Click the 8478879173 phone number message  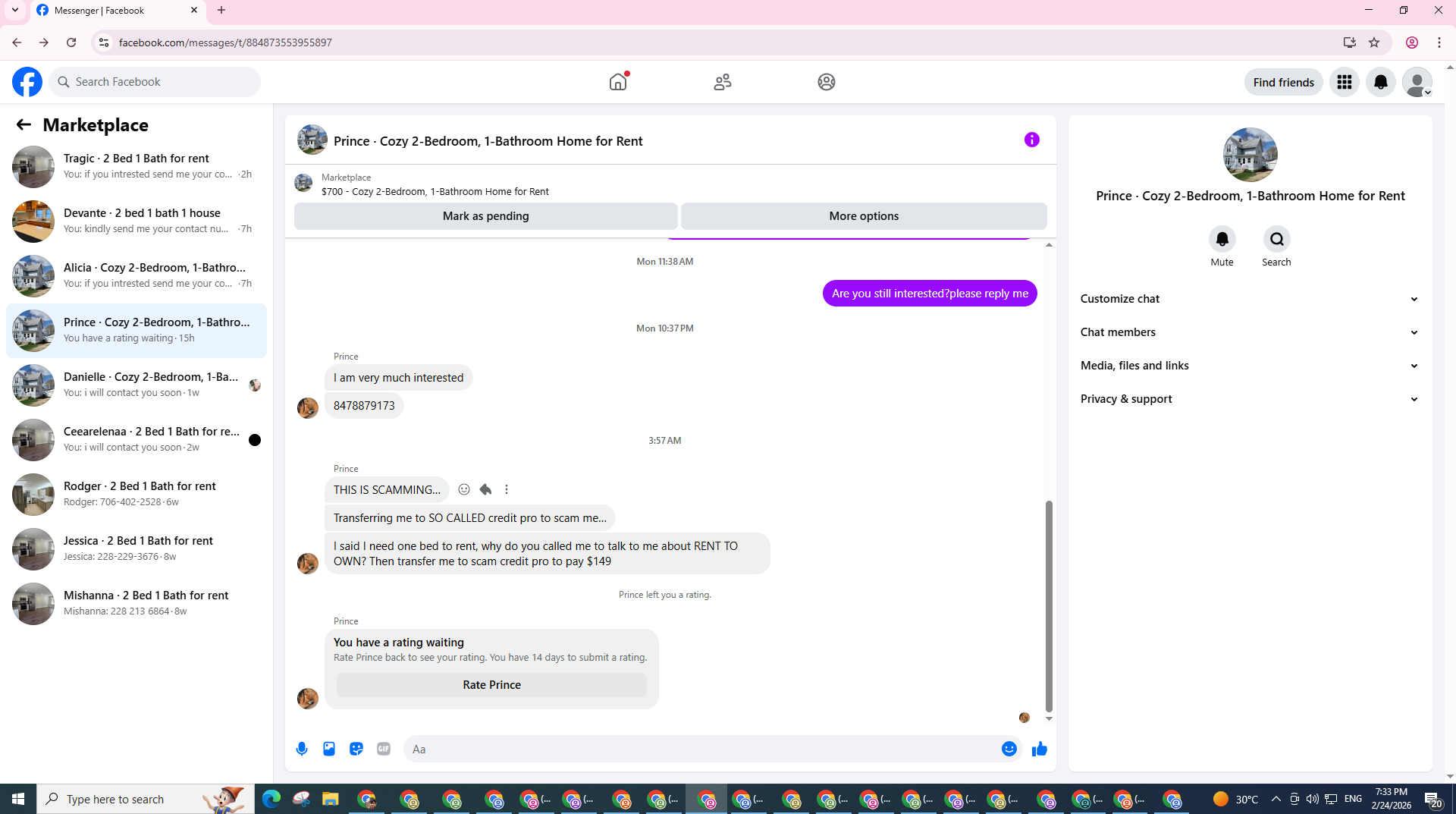coord(364,406)
